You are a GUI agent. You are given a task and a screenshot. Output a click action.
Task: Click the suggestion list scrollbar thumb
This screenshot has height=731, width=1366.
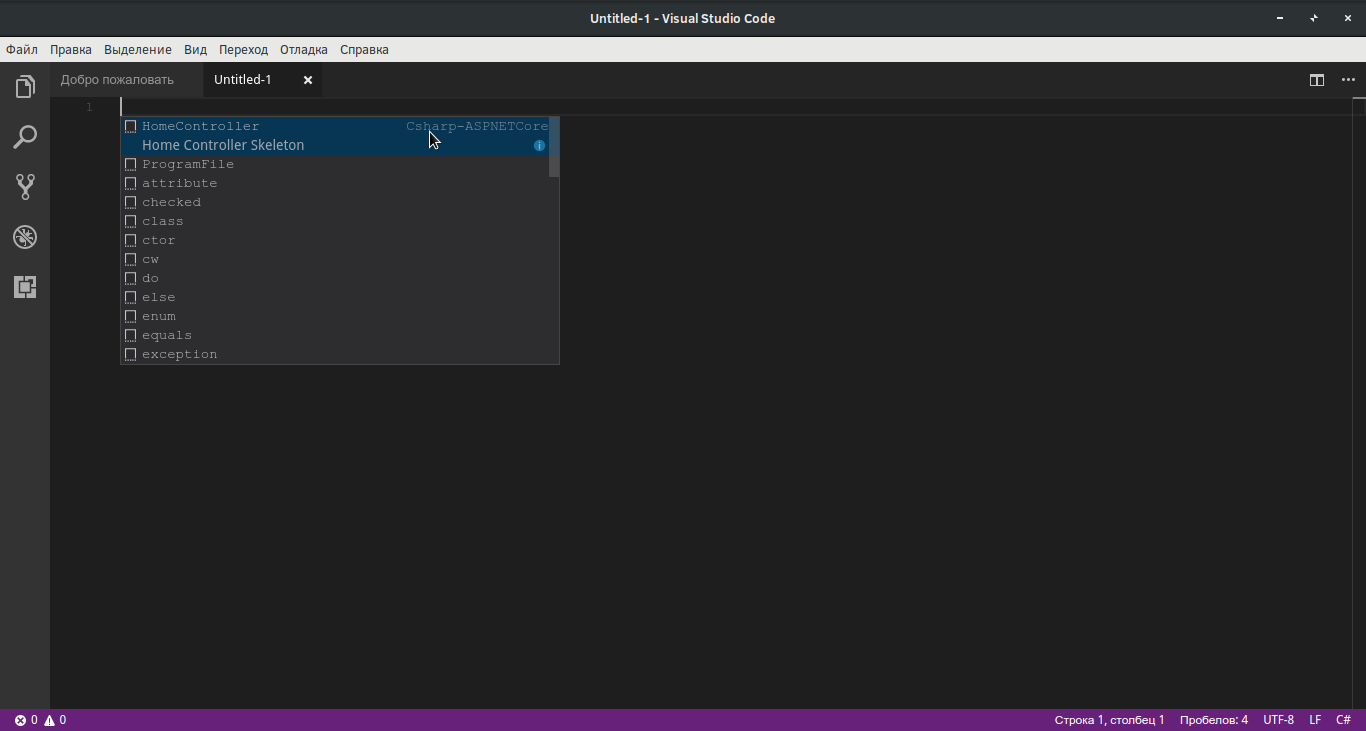(555, 147)
